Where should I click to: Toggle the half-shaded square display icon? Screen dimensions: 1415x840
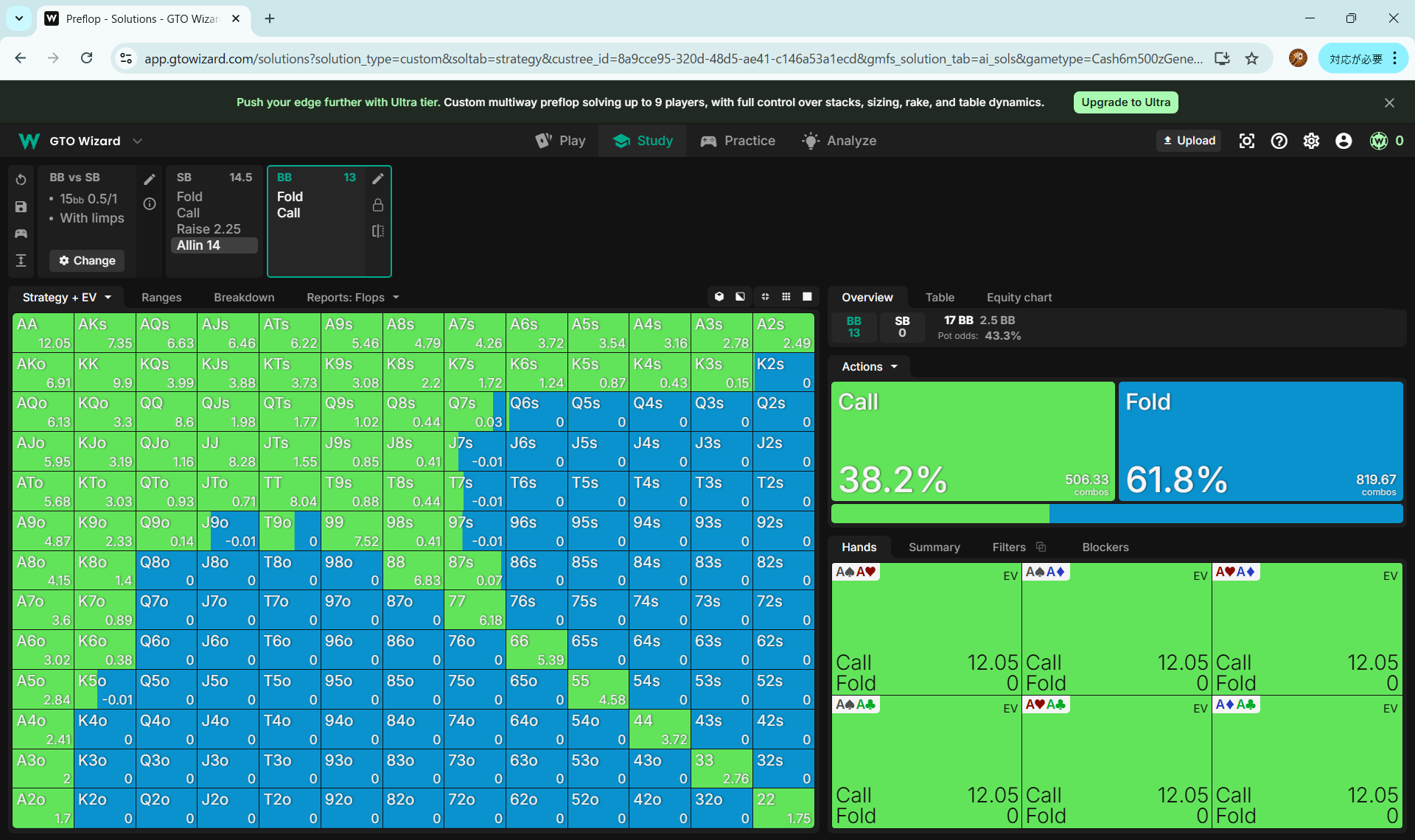click(740, 296)
